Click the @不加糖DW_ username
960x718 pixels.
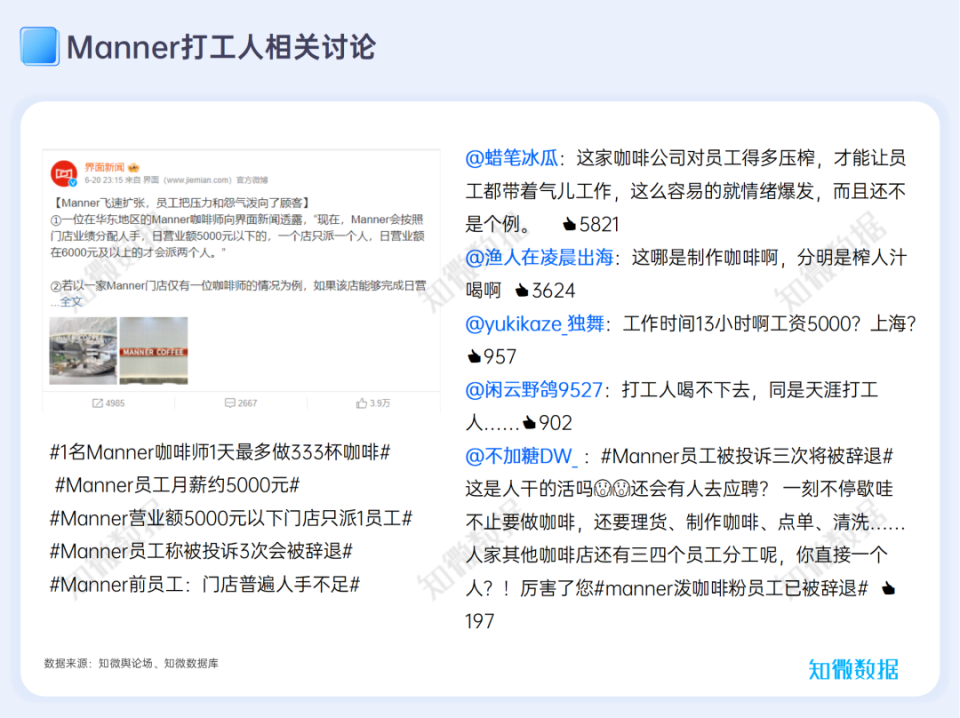click(x=522, y=455)
